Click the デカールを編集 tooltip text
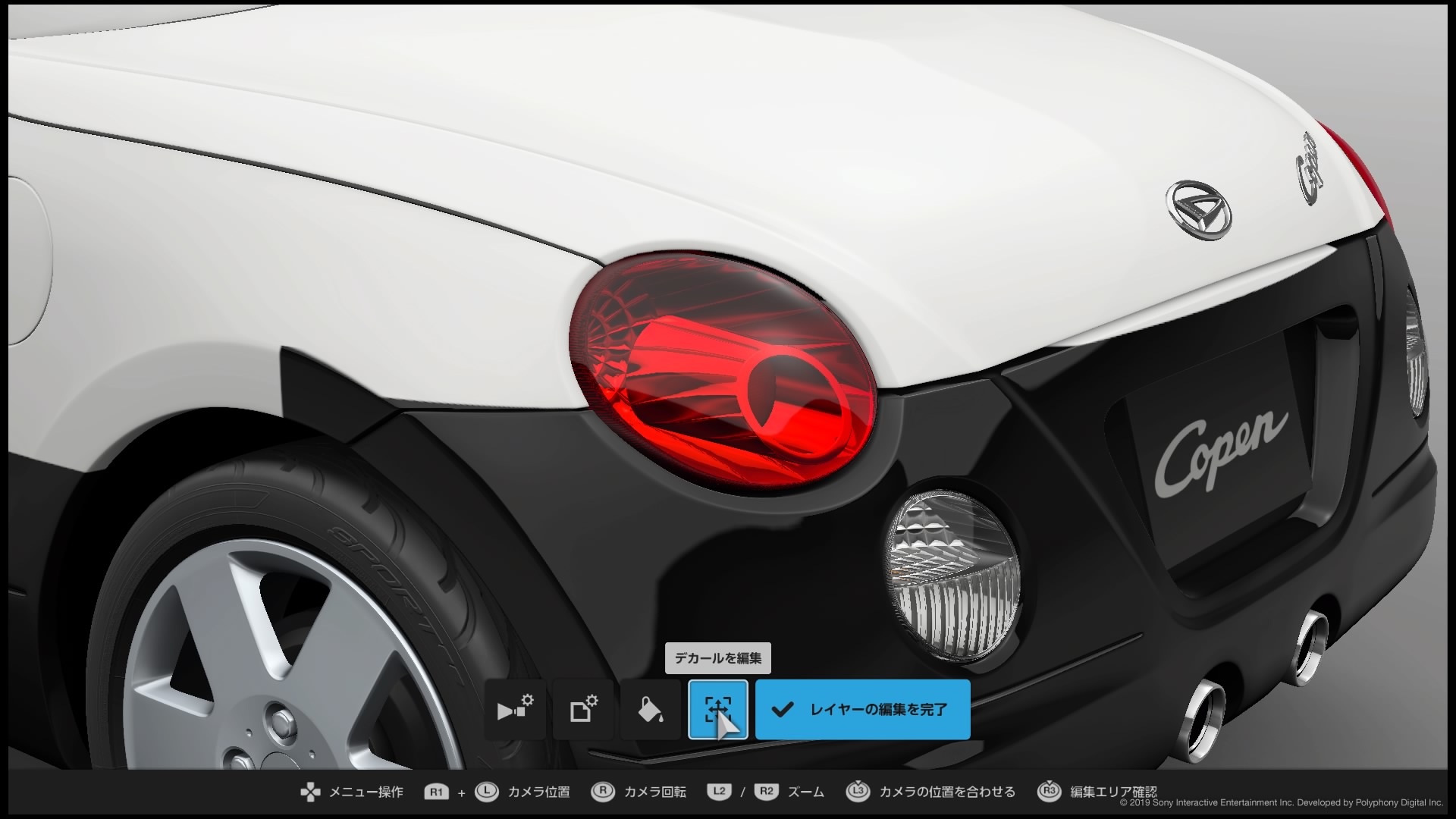Screen dimensions: 1456x819 (718, 658)
